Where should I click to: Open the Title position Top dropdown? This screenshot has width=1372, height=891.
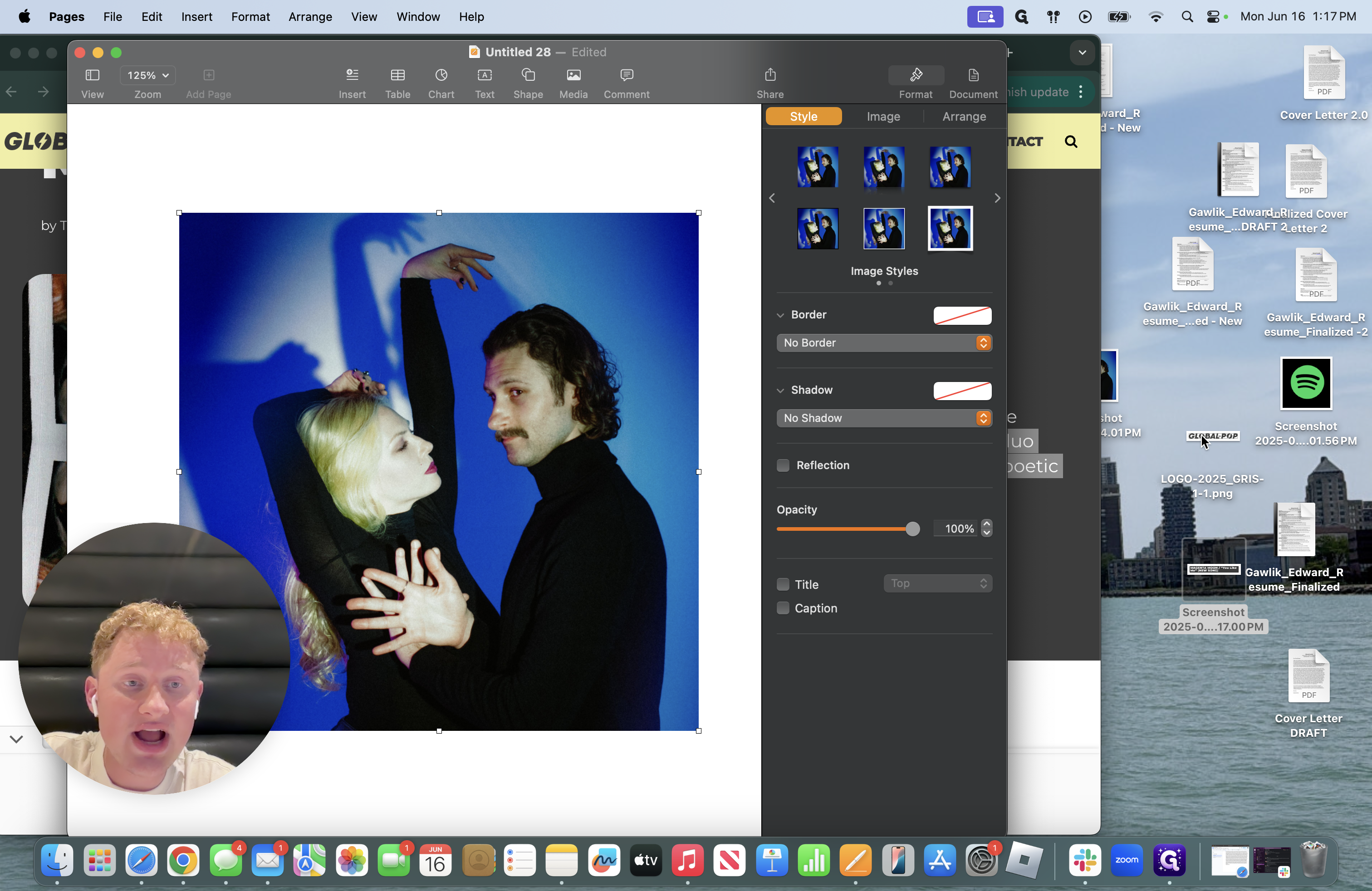(938, 583)
